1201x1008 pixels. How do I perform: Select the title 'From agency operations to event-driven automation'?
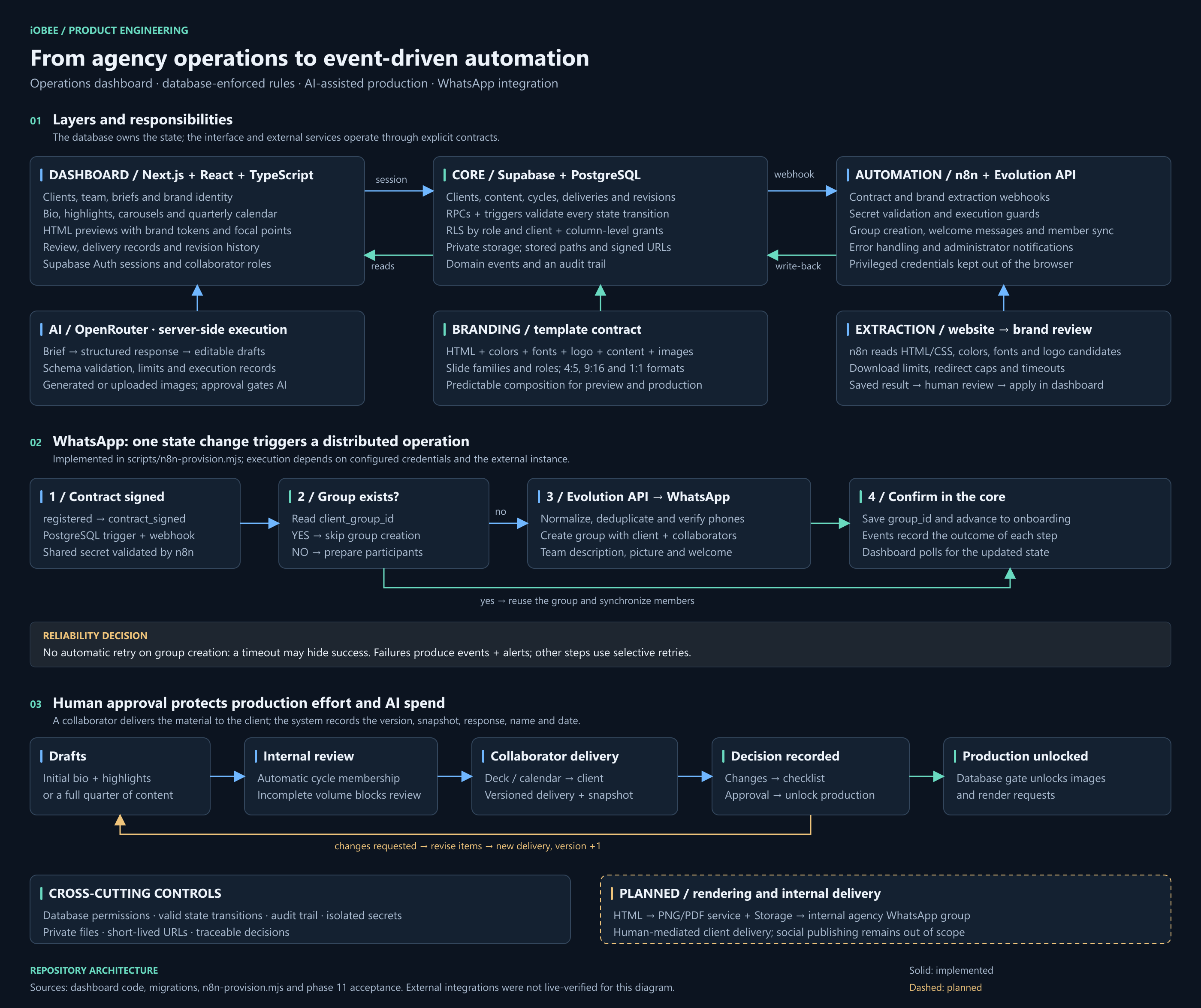pos(309,58)
